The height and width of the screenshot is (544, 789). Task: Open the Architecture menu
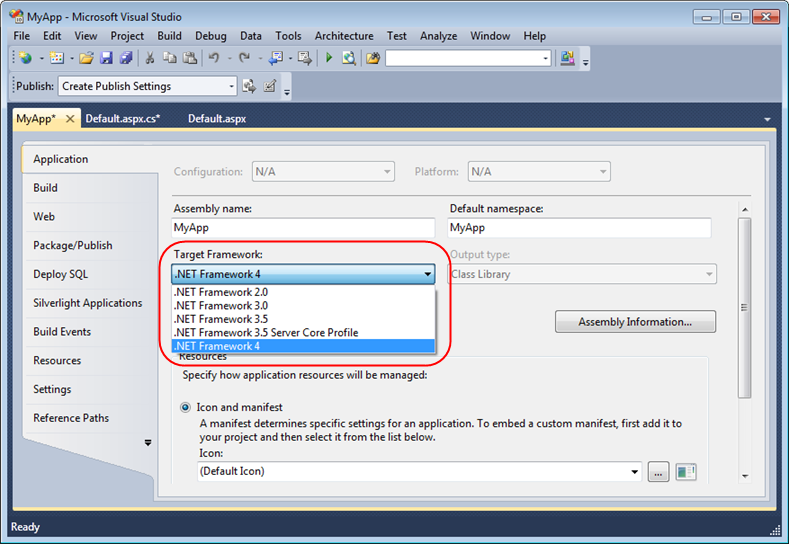(344, 36)
